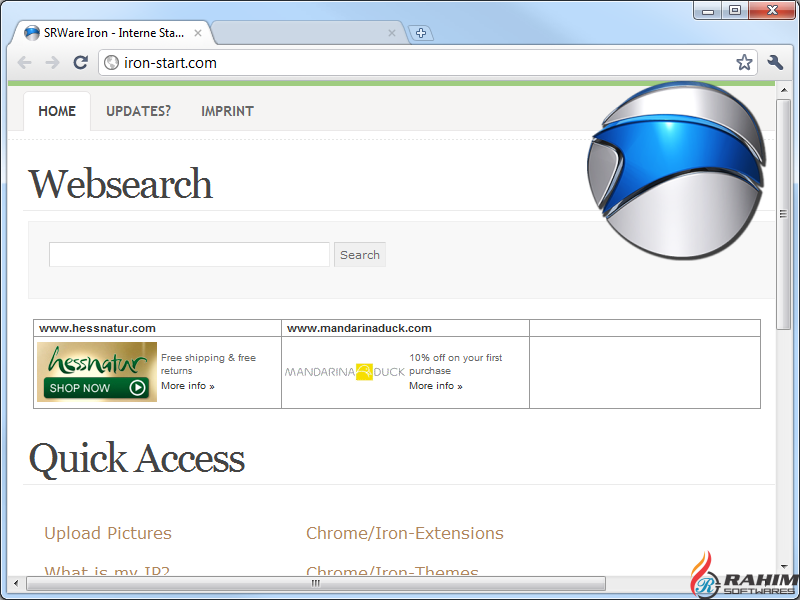
Task: Reload the page with the refresh icon
Action: click(81, 62)
